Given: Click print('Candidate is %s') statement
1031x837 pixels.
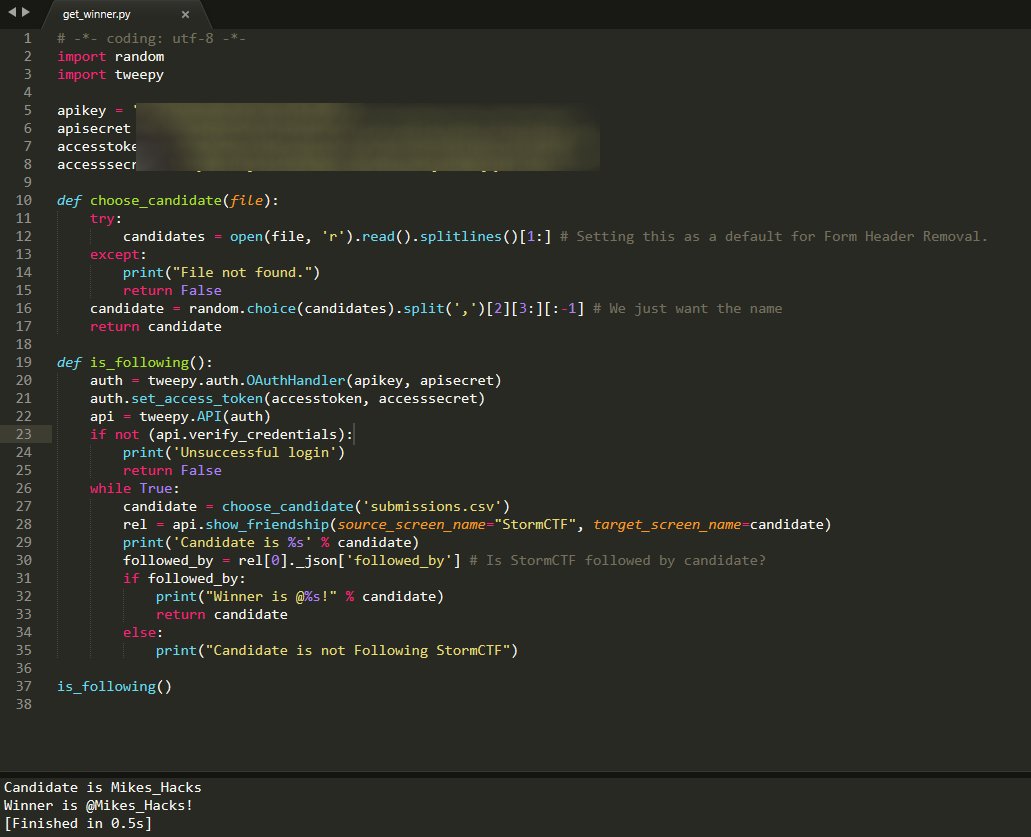Looking at the screenshot, I should [271, 542].
